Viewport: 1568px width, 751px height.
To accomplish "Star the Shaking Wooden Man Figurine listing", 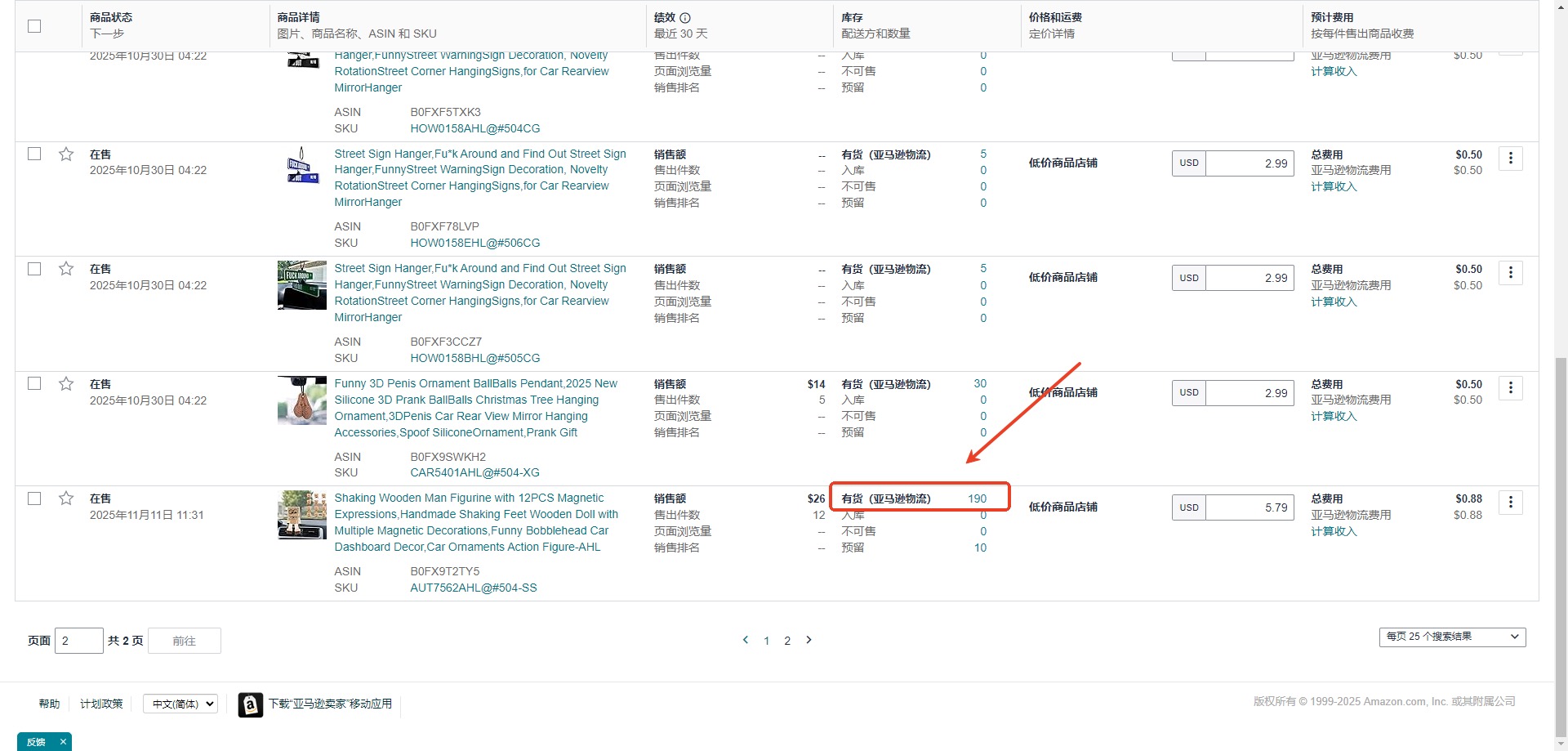I will coord(66,498).
